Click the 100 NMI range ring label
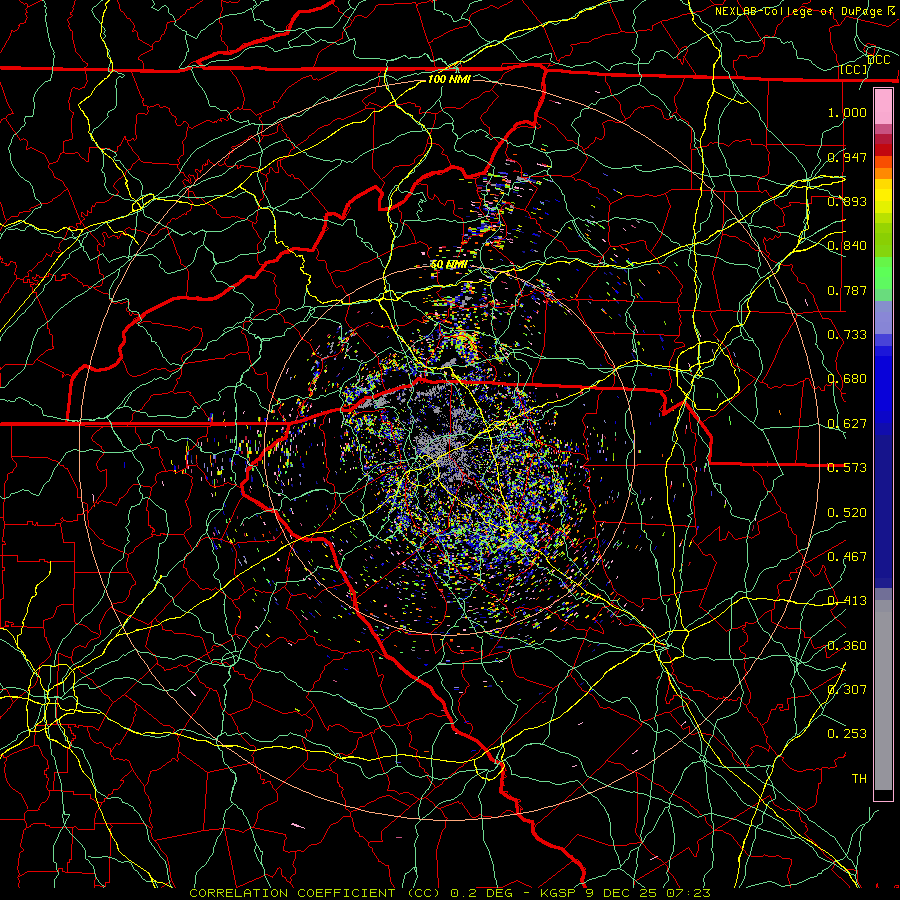 point(449,79)
